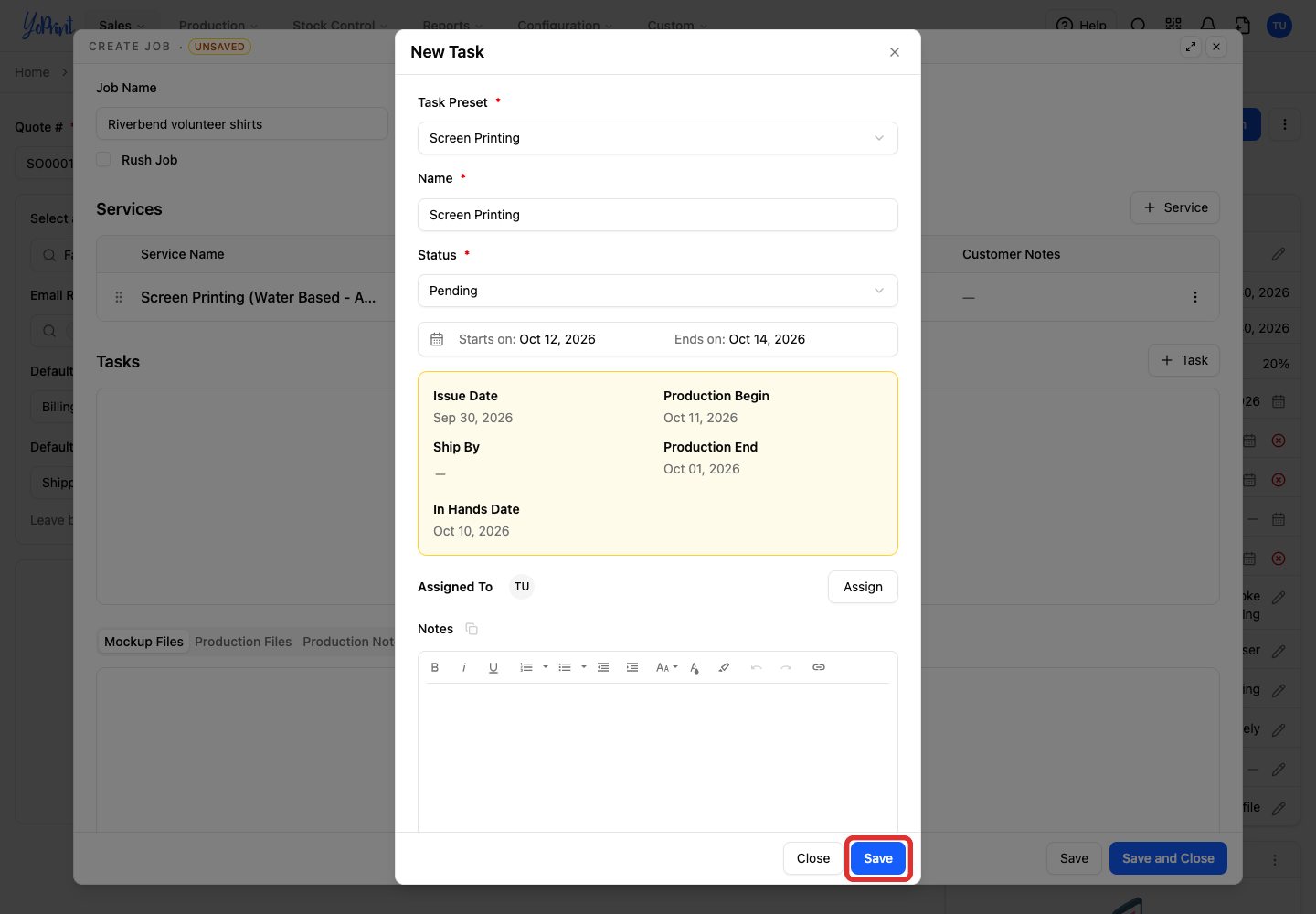Increase indent in Notes editor

(632, 667)
